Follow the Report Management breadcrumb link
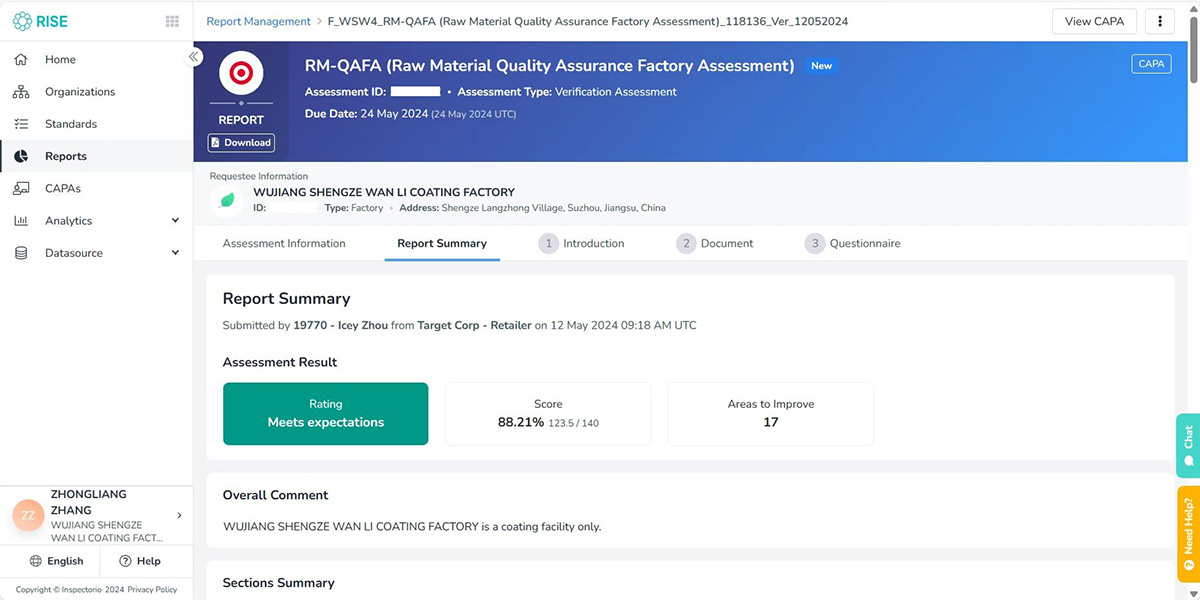 (x=258, y=21)
